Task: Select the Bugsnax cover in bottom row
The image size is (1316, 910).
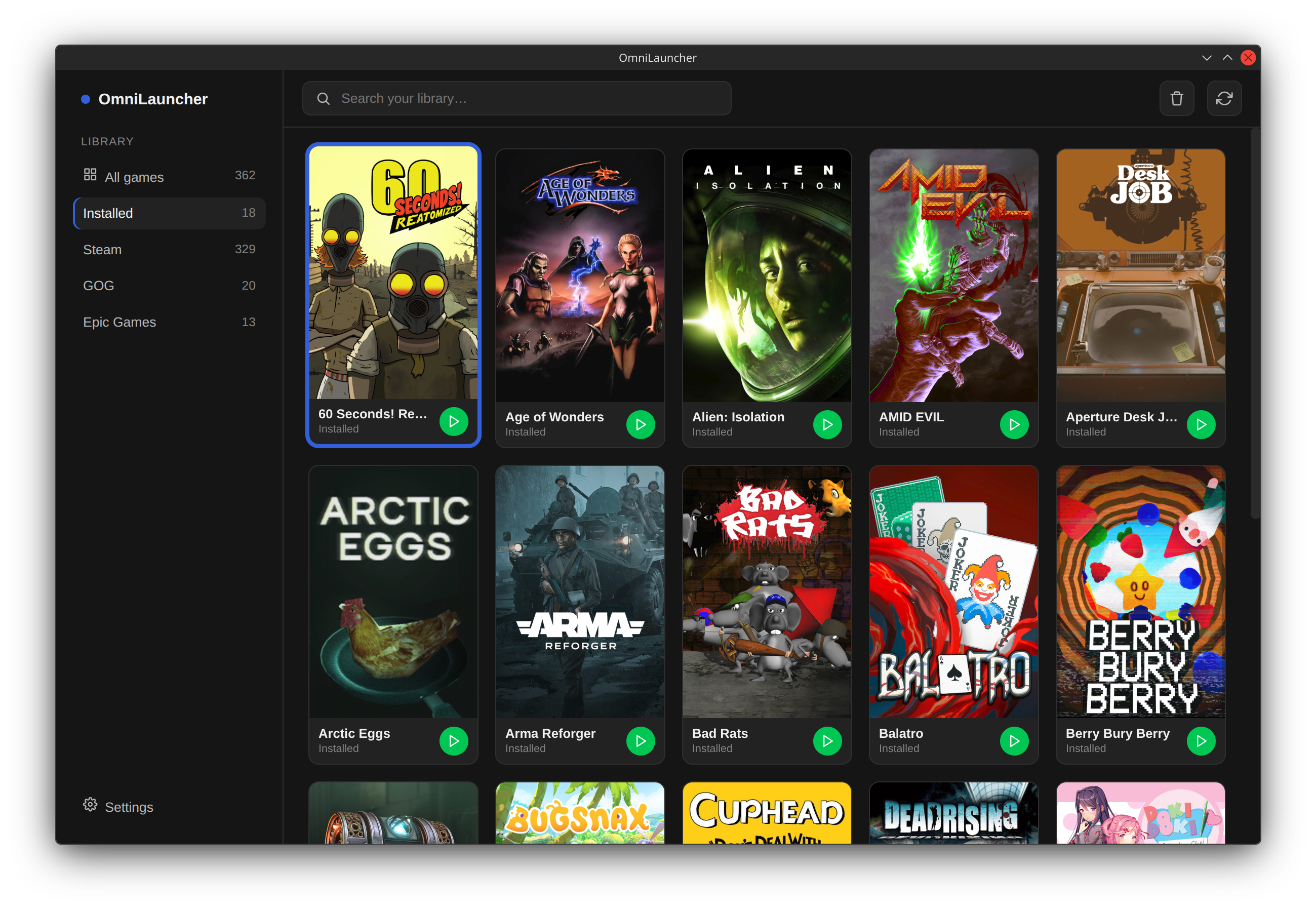Action: (580, 814)
